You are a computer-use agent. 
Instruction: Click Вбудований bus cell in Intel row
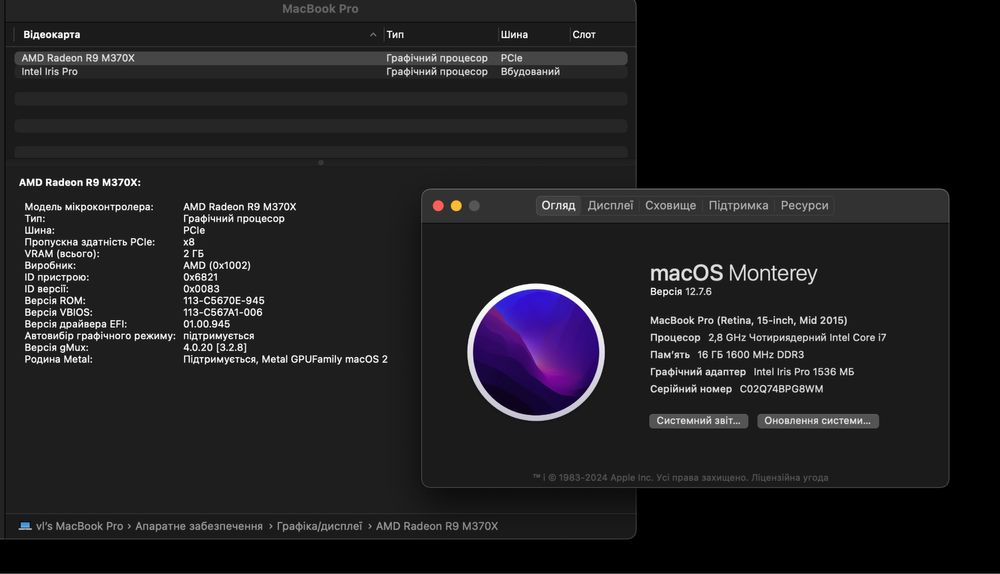(x=530, y=71)
